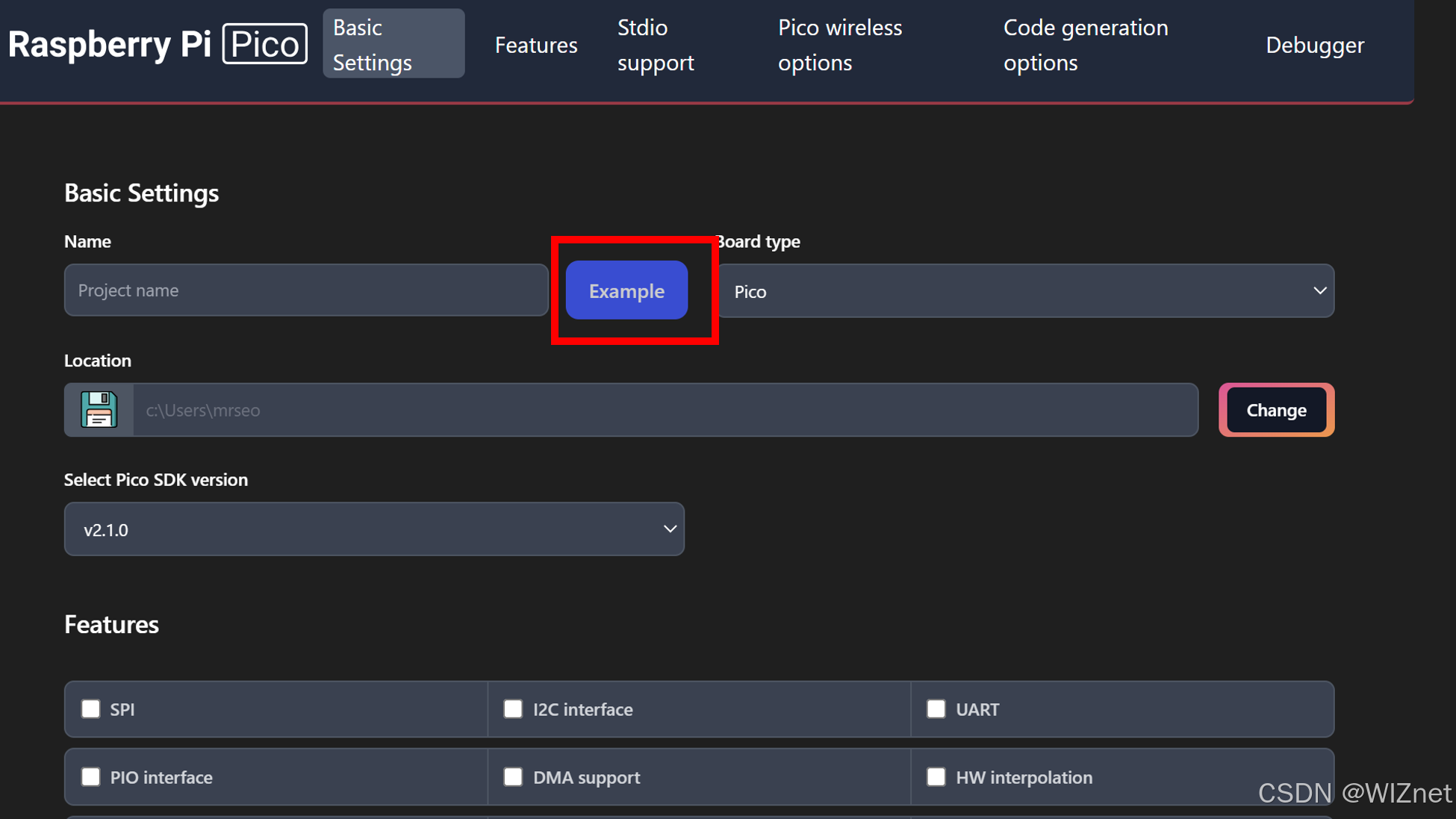Switch to the Features tab
This screenshot has height=819, width=1456.
pos(536,45)
